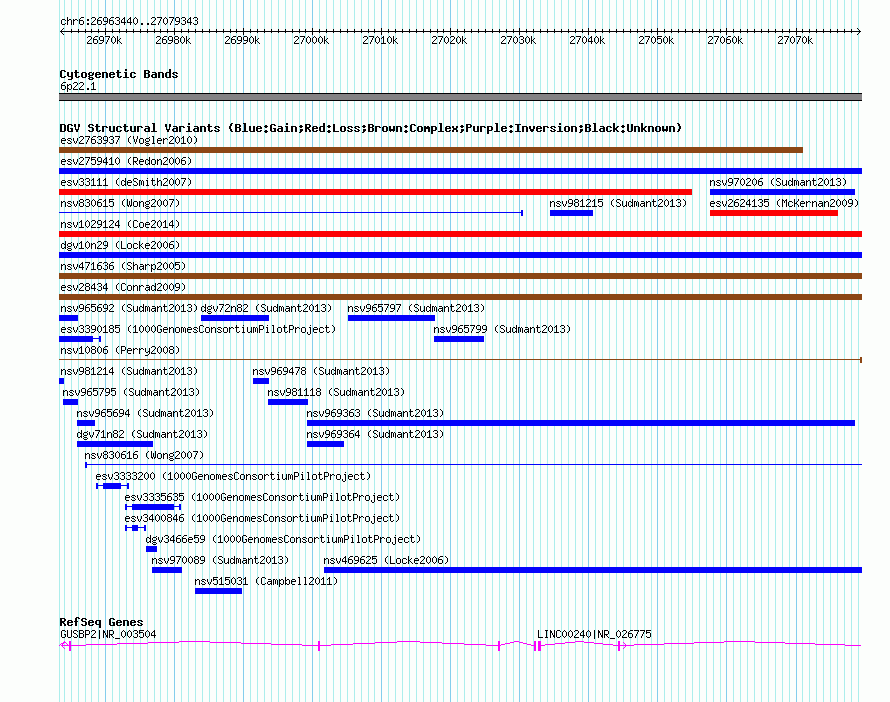The image size is (890, 702).
Task: Click the long blue nsv969363 gain bar
Action: pyautogui.click(x=581, y=423)
